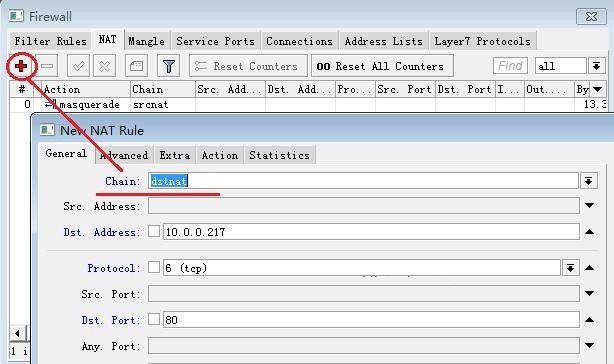Viewport: 614px width, 364px height.
Task: Select the NAT tab
Action: pyautogui.click(x=108, y=40)
